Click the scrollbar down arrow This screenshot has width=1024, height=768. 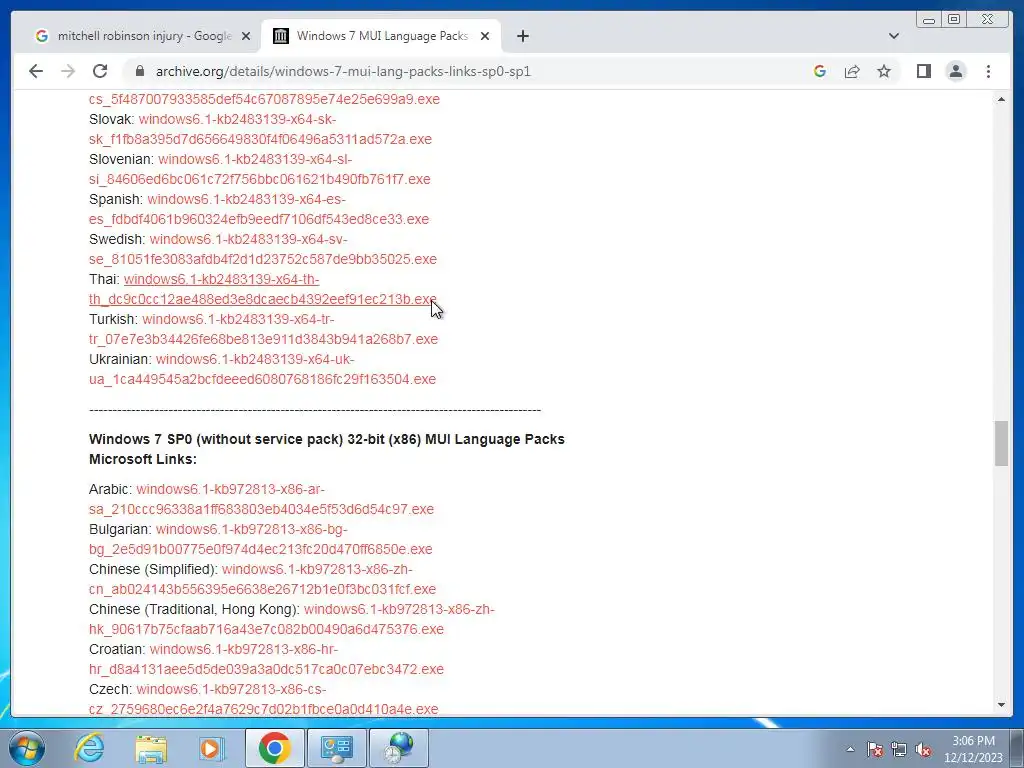click(1001, 705)
